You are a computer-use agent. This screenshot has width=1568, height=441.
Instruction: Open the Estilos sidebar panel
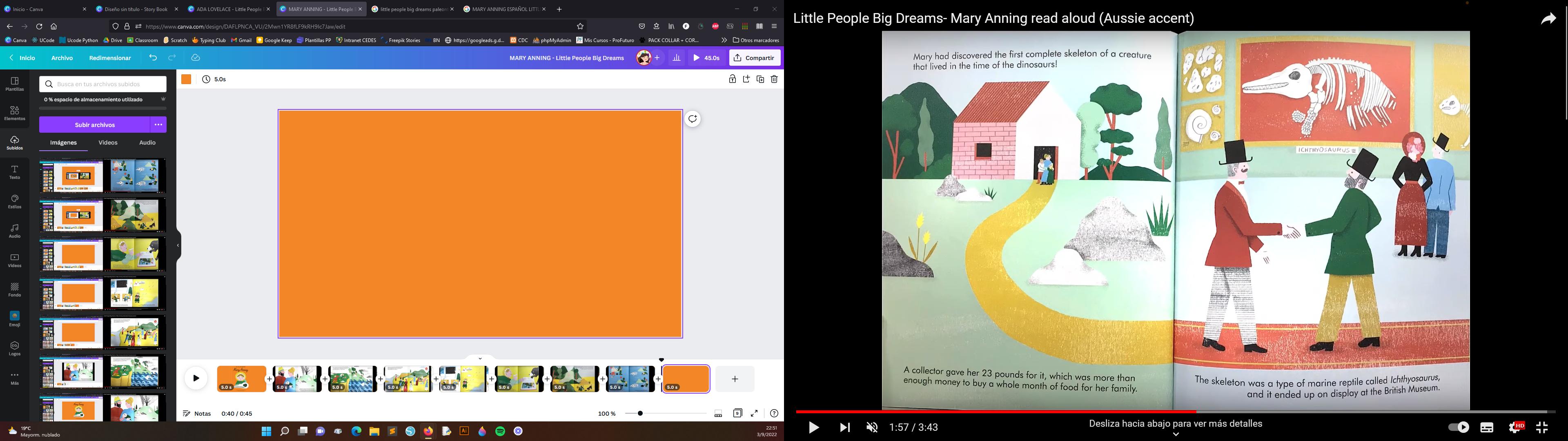[15, 202]
